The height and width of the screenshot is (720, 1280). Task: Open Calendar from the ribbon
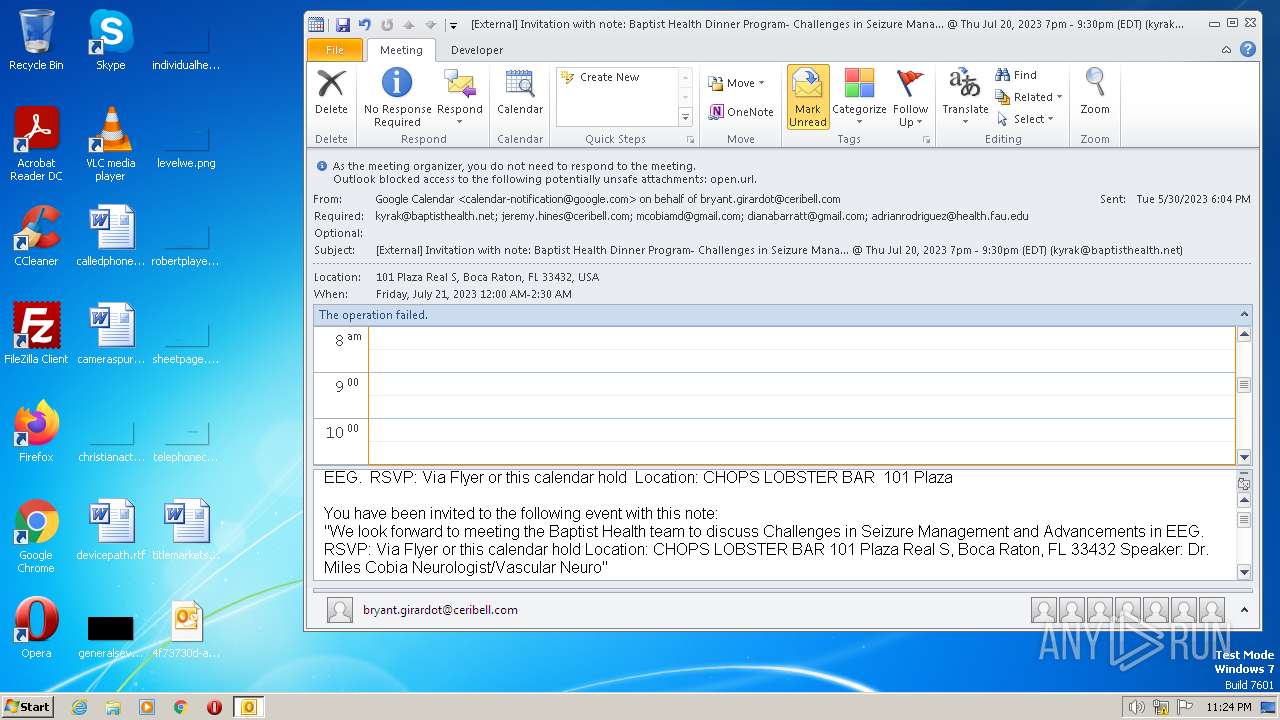[x=520, y=92]
